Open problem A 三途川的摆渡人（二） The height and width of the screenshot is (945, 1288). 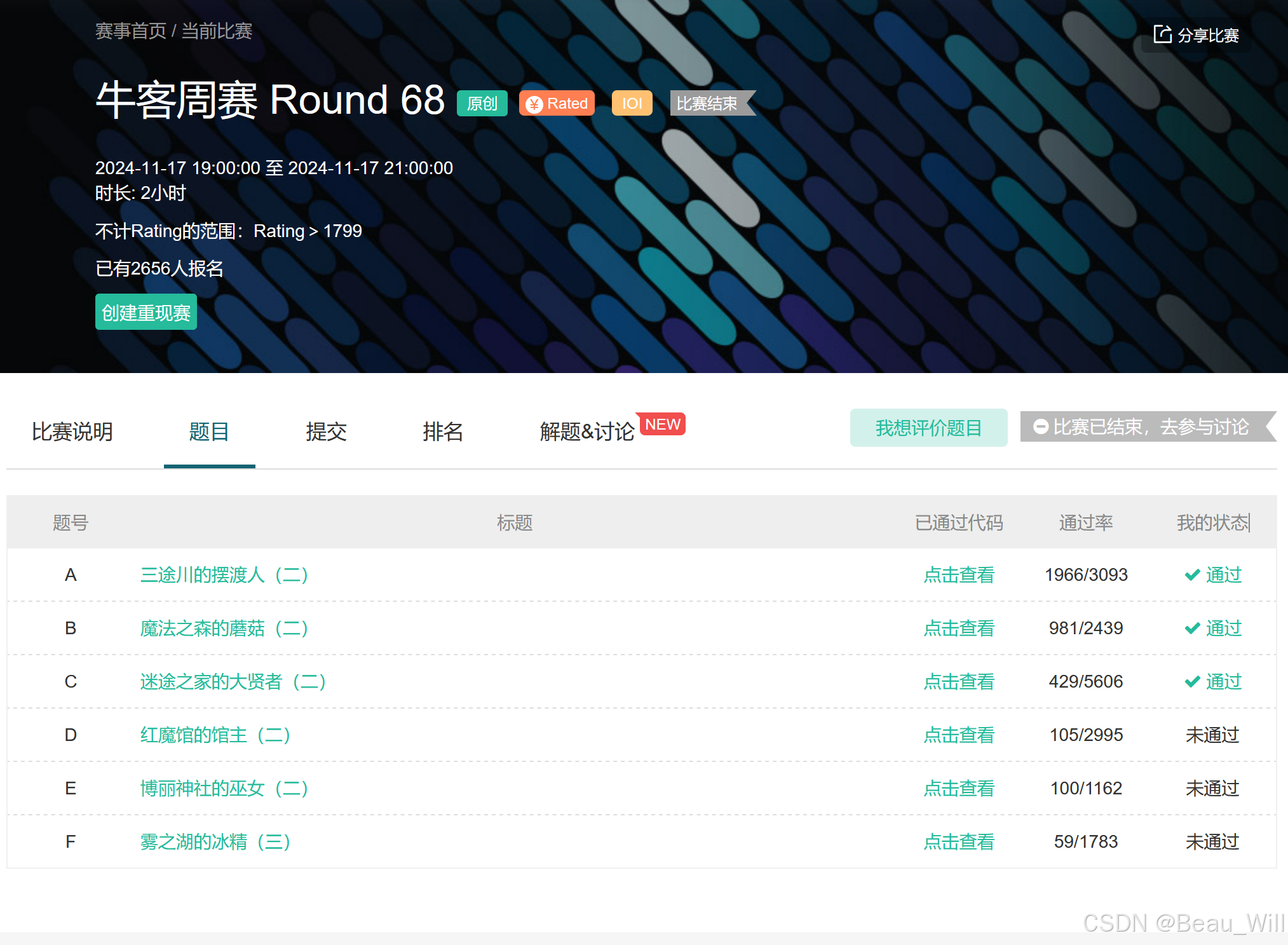[x=224, y=574]
